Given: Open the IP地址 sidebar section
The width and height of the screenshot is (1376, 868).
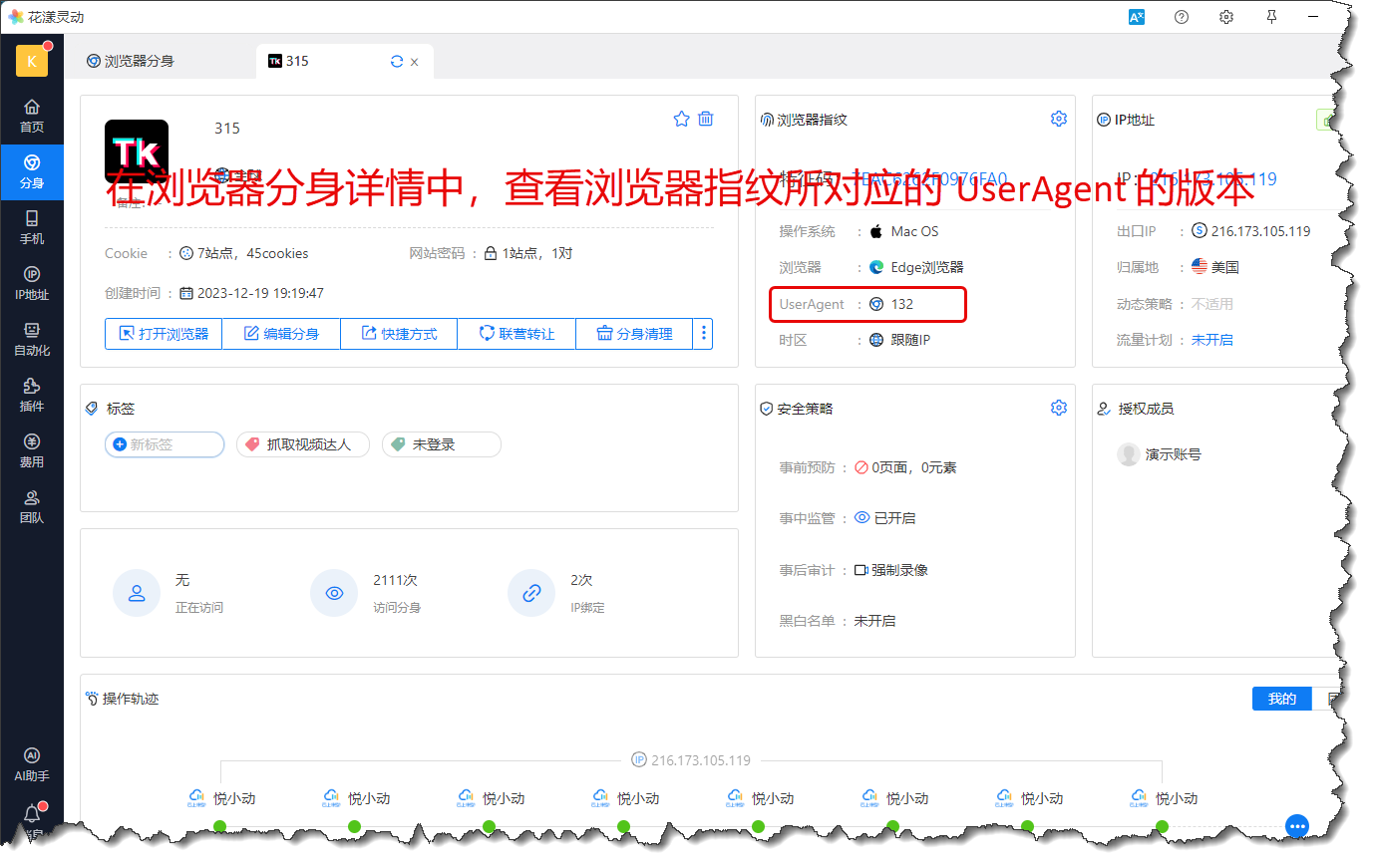Looking at the screenshot, I should click(32, 284).
